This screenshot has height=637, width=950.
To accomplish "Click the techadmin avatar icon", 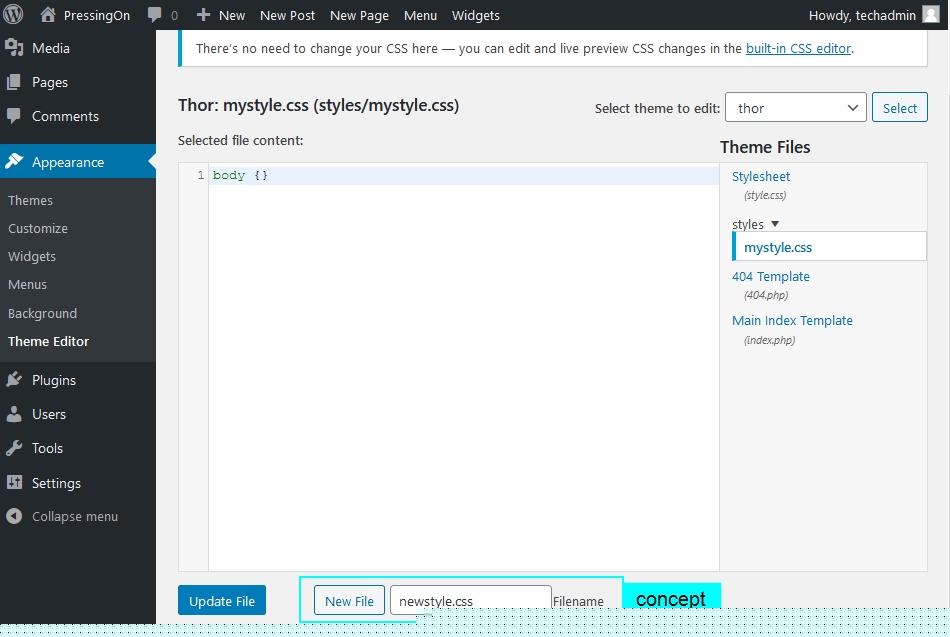I will tap(931, 14).
